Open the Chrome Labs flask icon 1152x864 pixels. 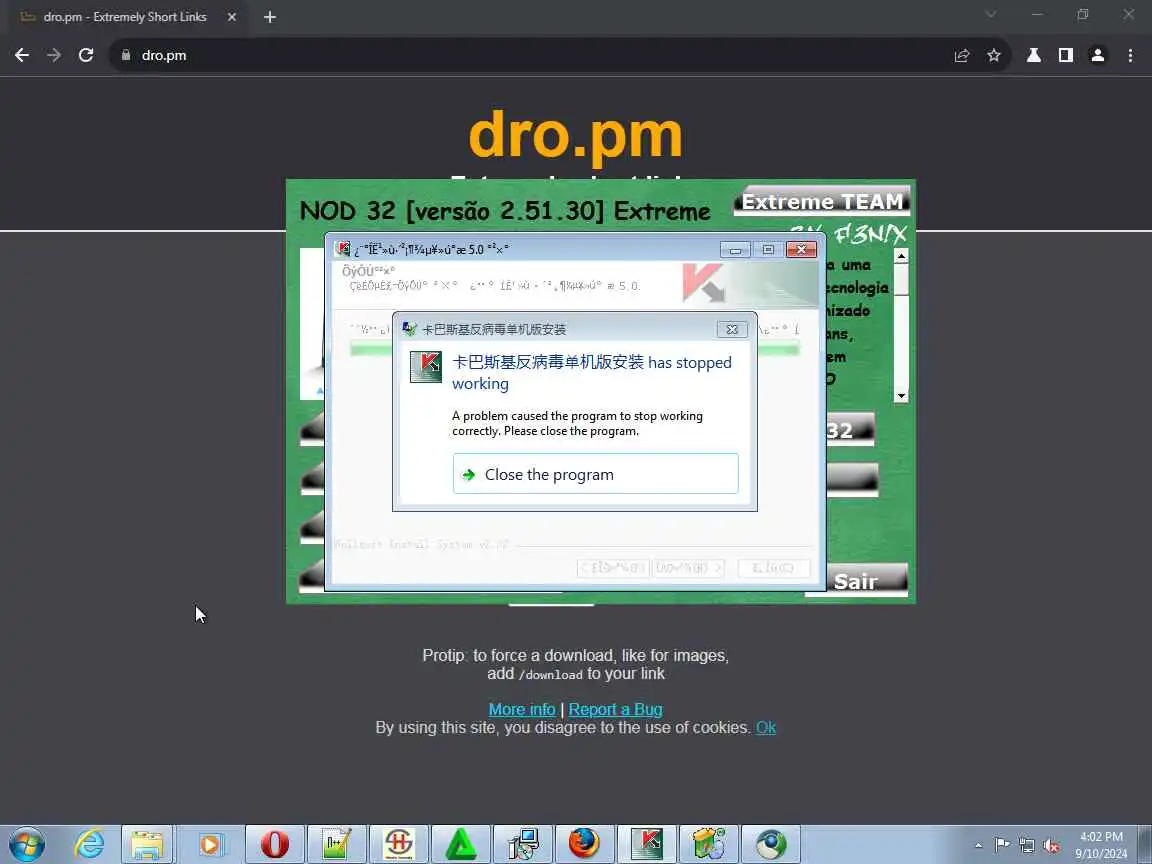1034,55
